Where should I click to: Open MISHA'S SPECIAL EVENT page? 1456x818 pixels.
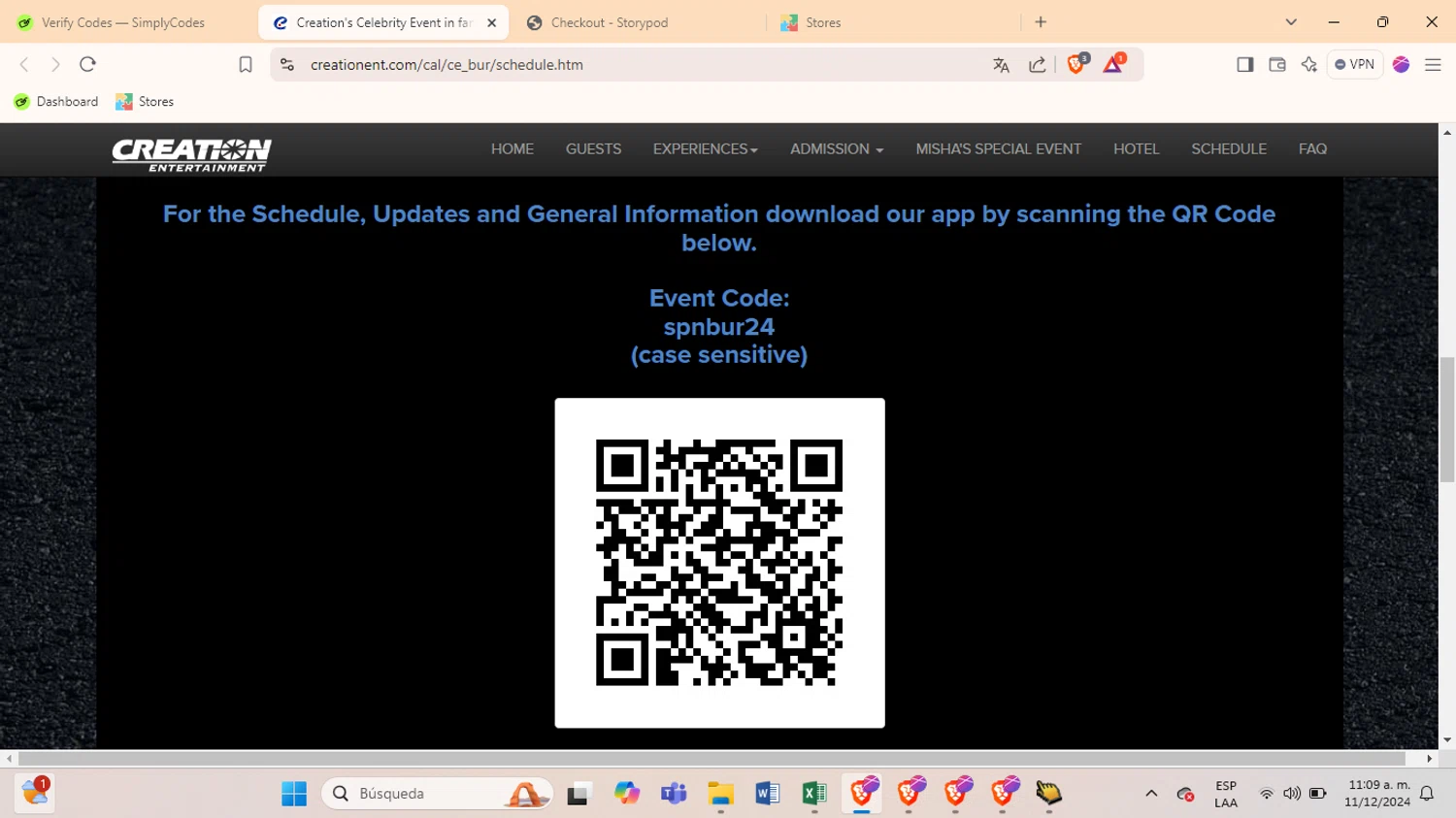click(998, 148)
